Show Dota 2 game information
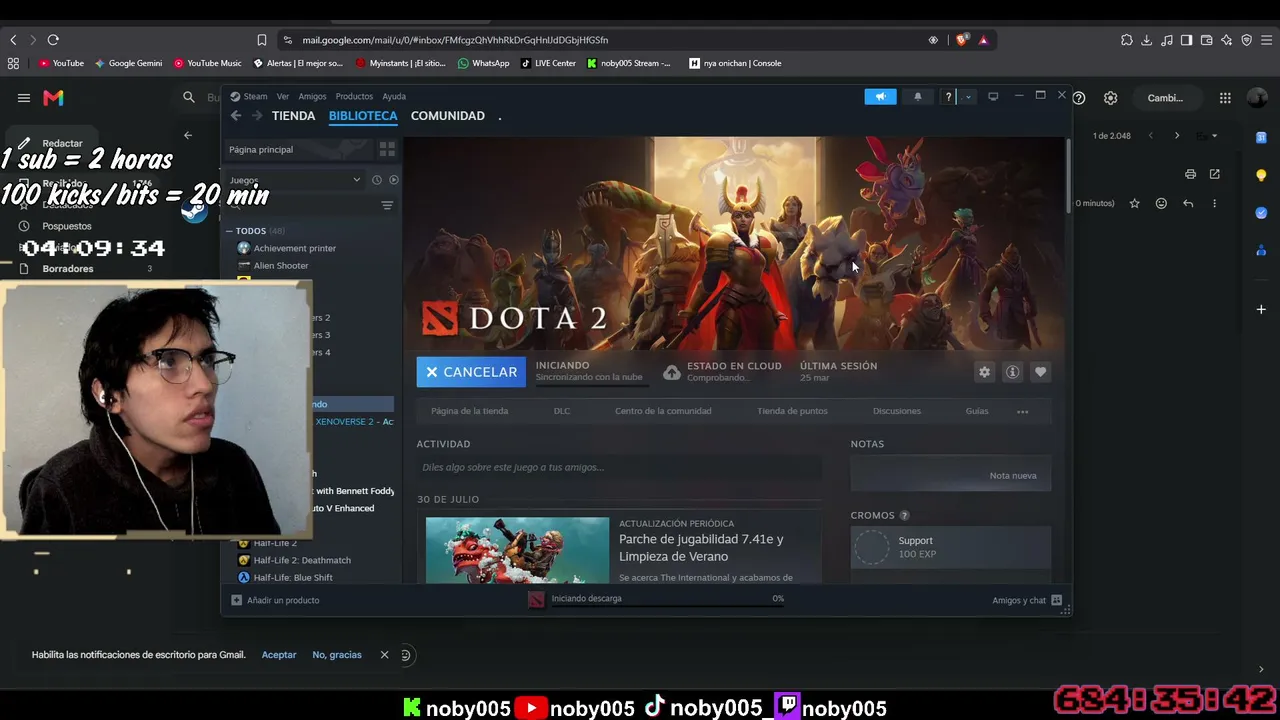1280x720 pixels. coord(1012,372)
